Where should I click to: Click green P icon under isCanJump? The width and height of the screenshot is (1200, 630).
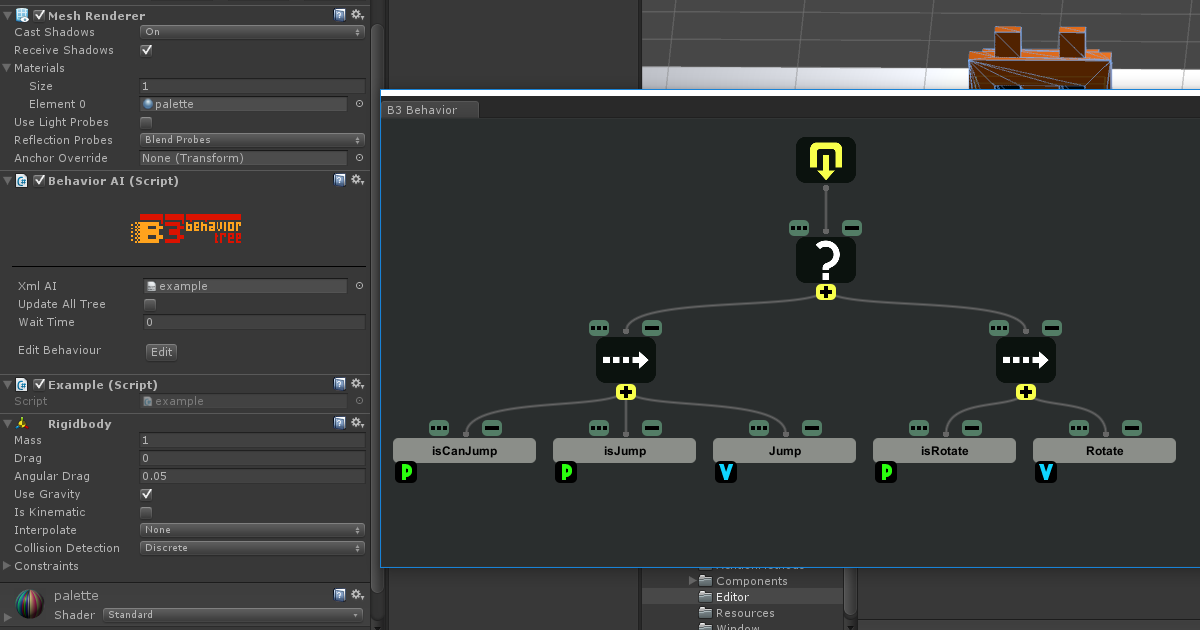tap(405, 472)
